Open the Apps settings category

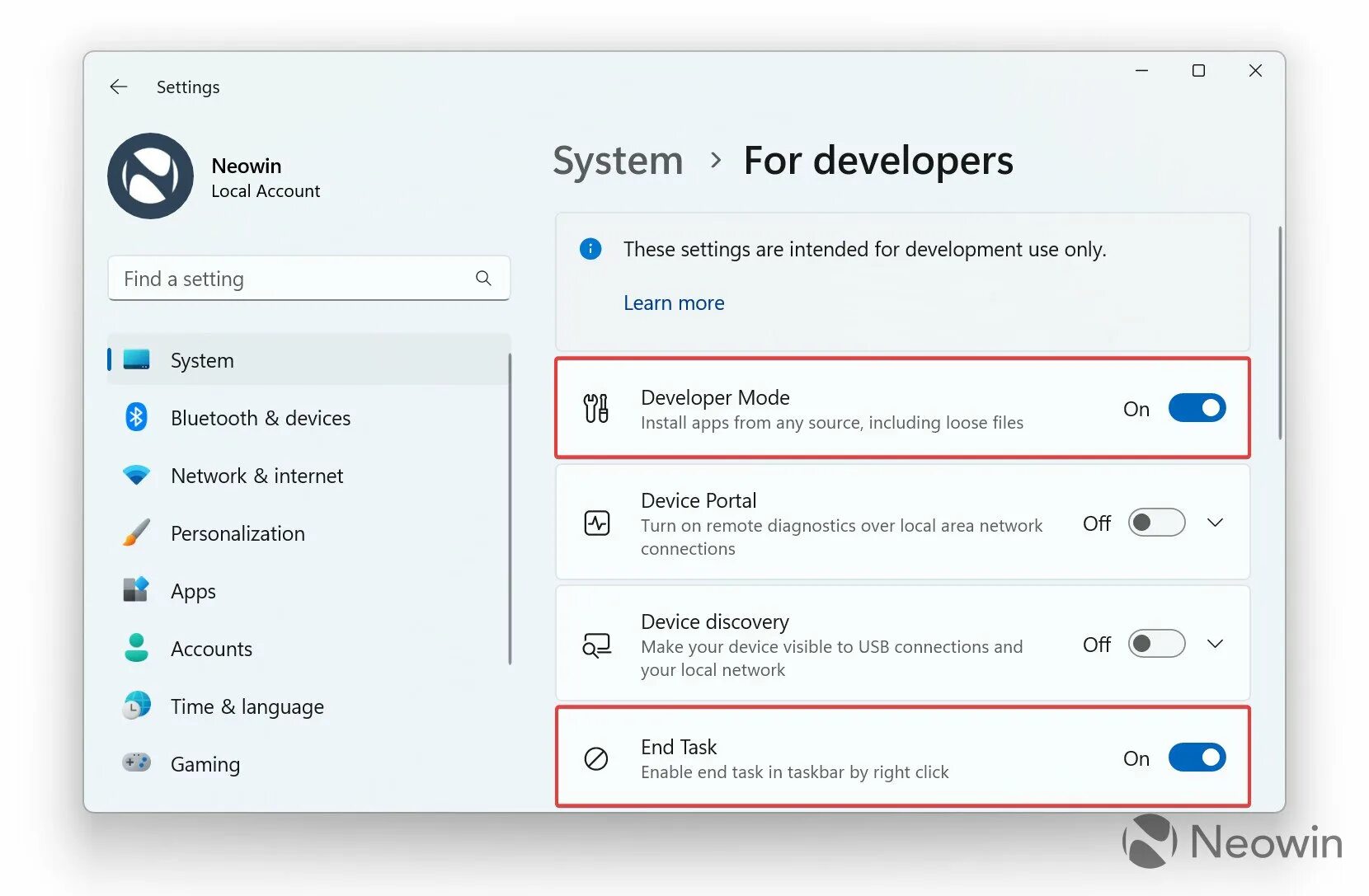click(193, 591)
